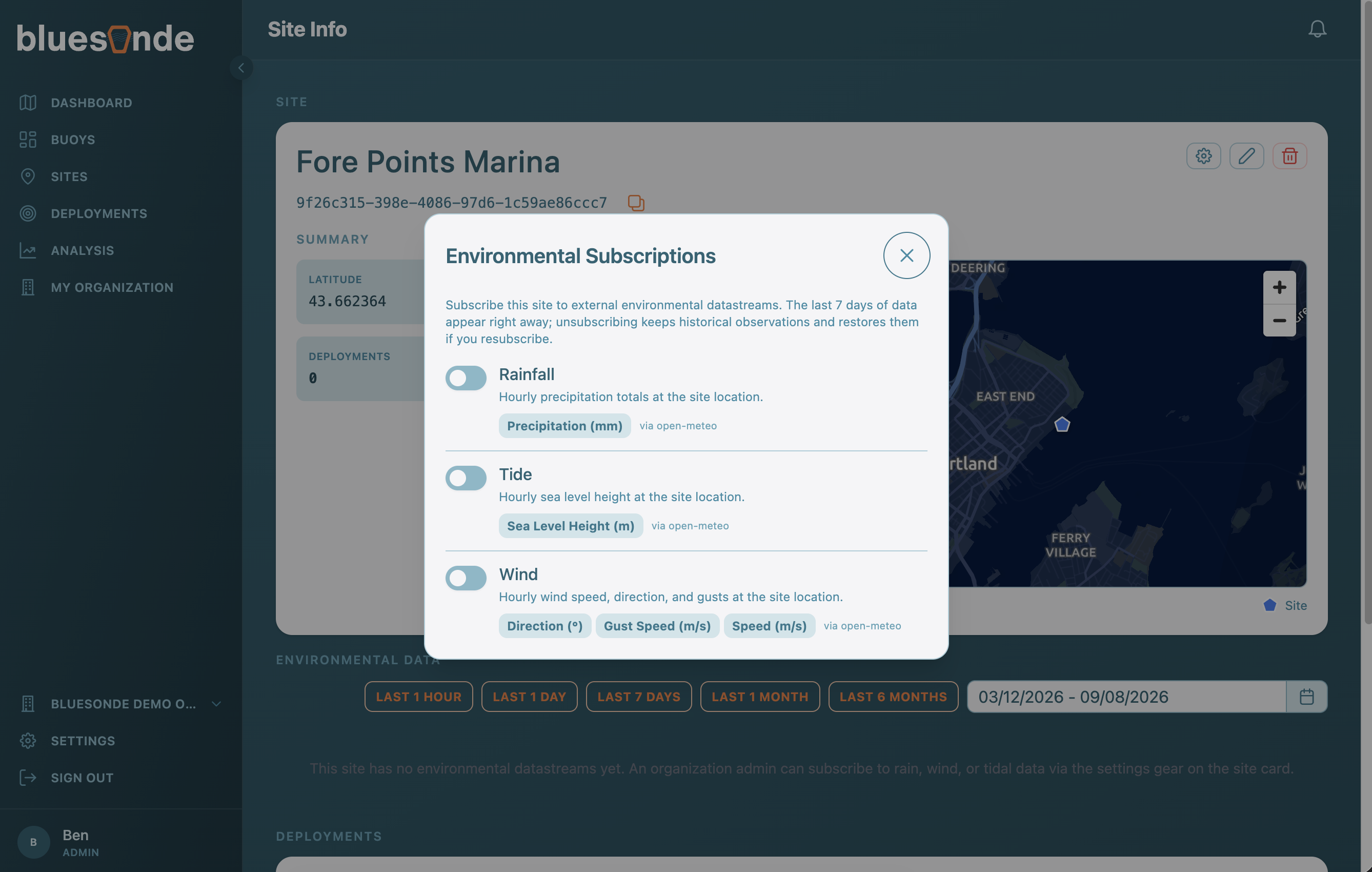
Task: Open Buoys page in sidebar
Action: (x=73, y=140)
